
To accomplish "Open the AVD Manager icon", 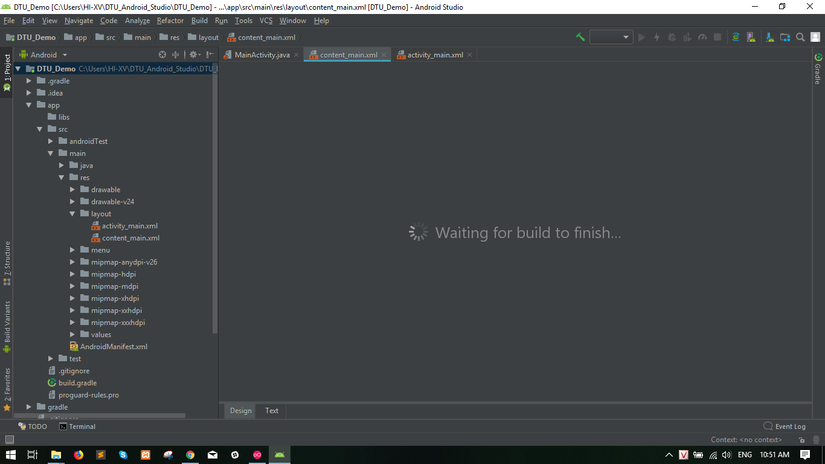I will [x=751, y=37].
